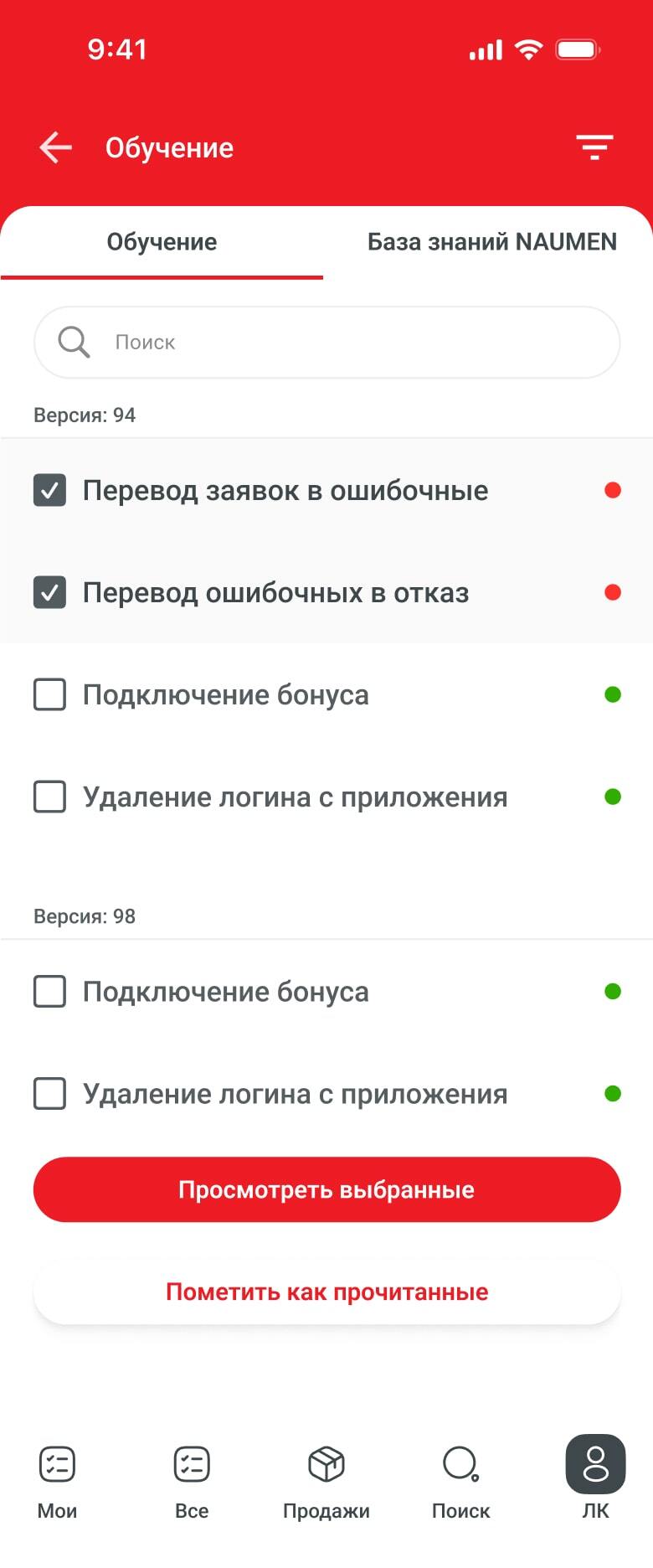Open the Мои tab icon

[x=57, y=1464]
